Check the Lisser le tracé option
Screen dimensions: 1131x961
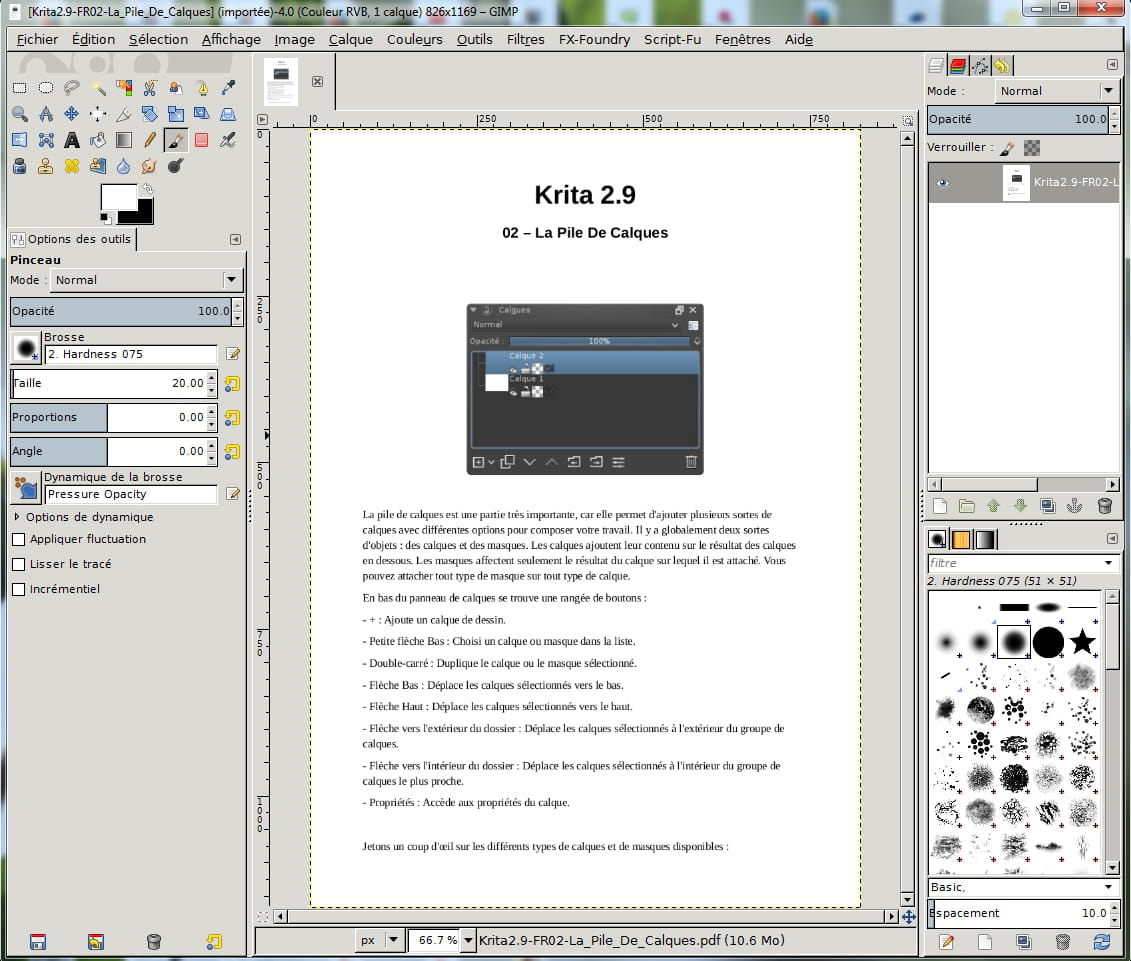pyautogui.click(x=19, y=564)
